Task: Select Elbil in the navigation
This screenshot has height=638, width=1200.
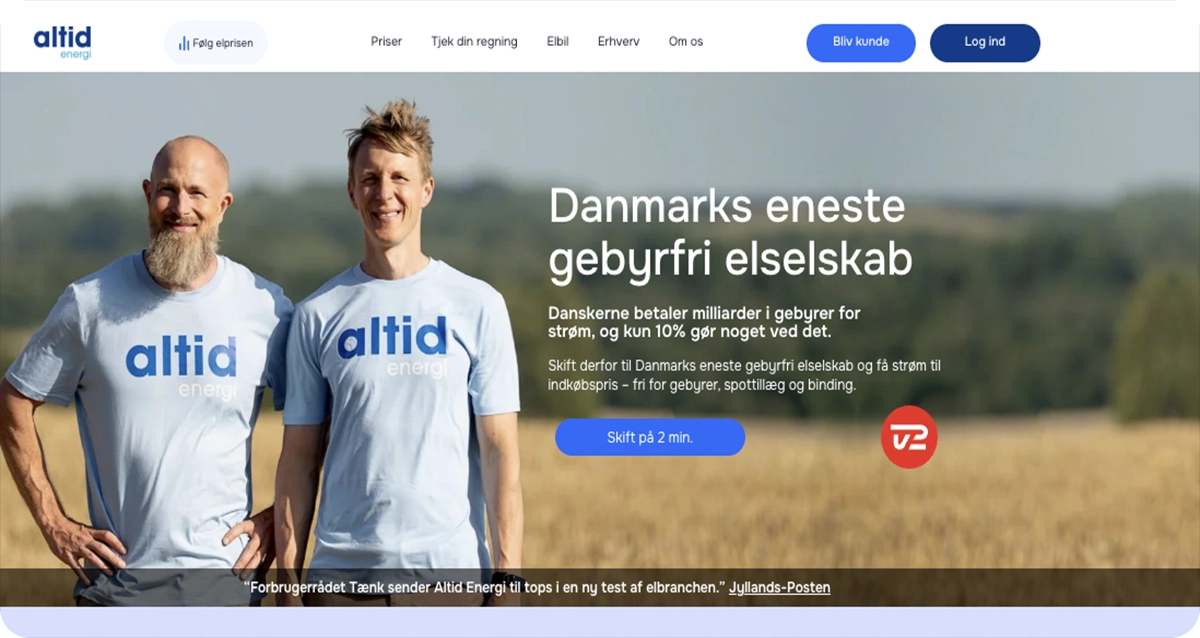Action: point(558,42)
